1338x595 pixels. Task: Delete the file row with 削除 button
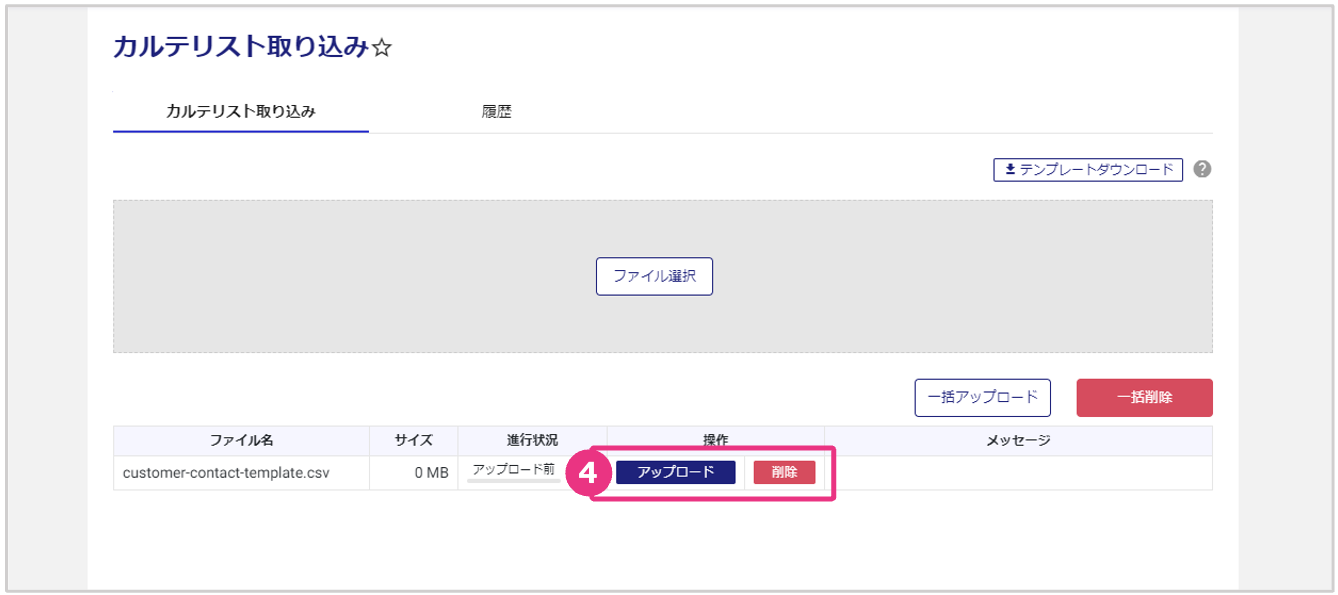[784, 472]
